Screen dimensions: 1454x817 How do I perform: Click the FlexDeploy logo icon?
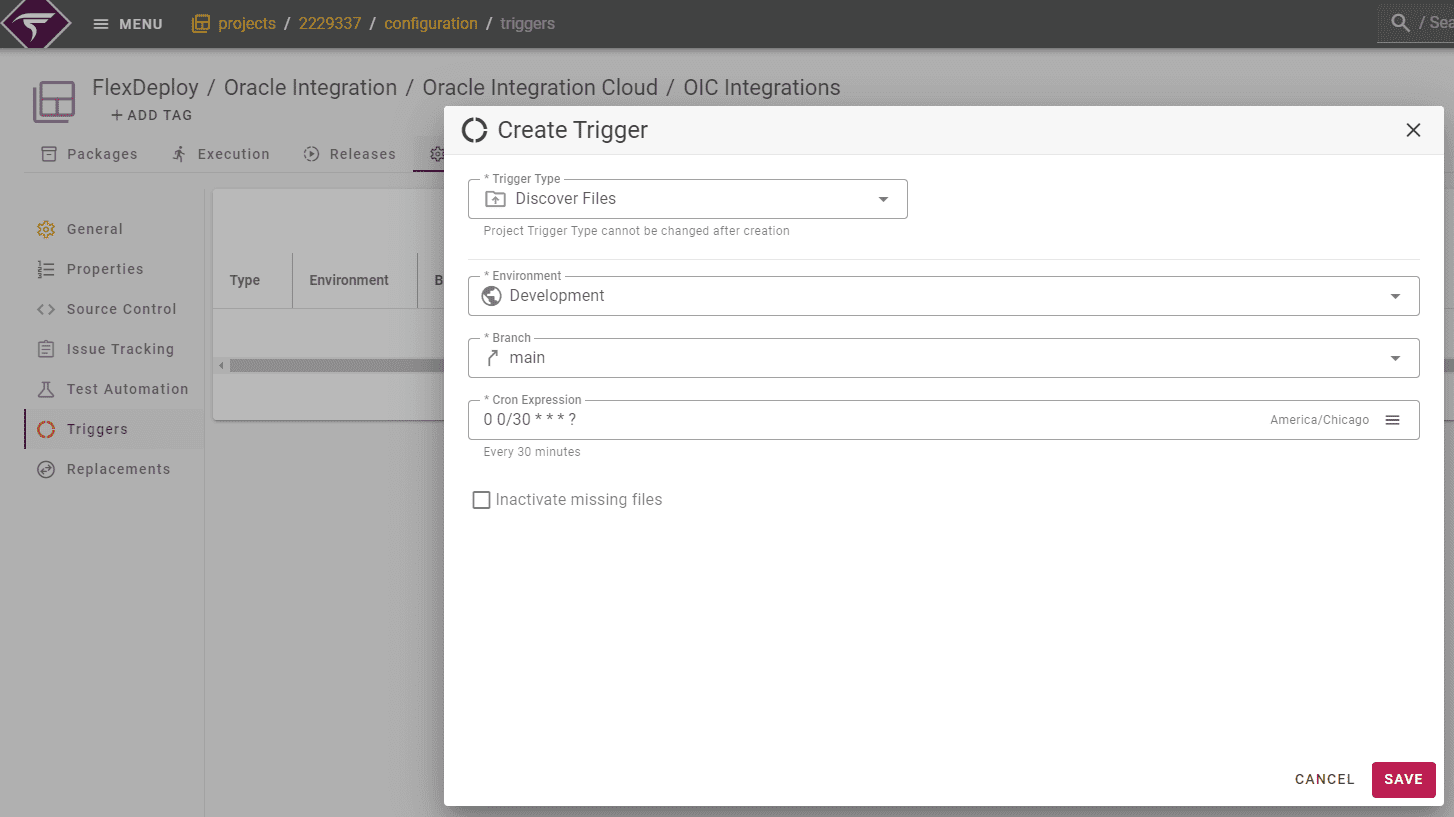coord(36,23)
